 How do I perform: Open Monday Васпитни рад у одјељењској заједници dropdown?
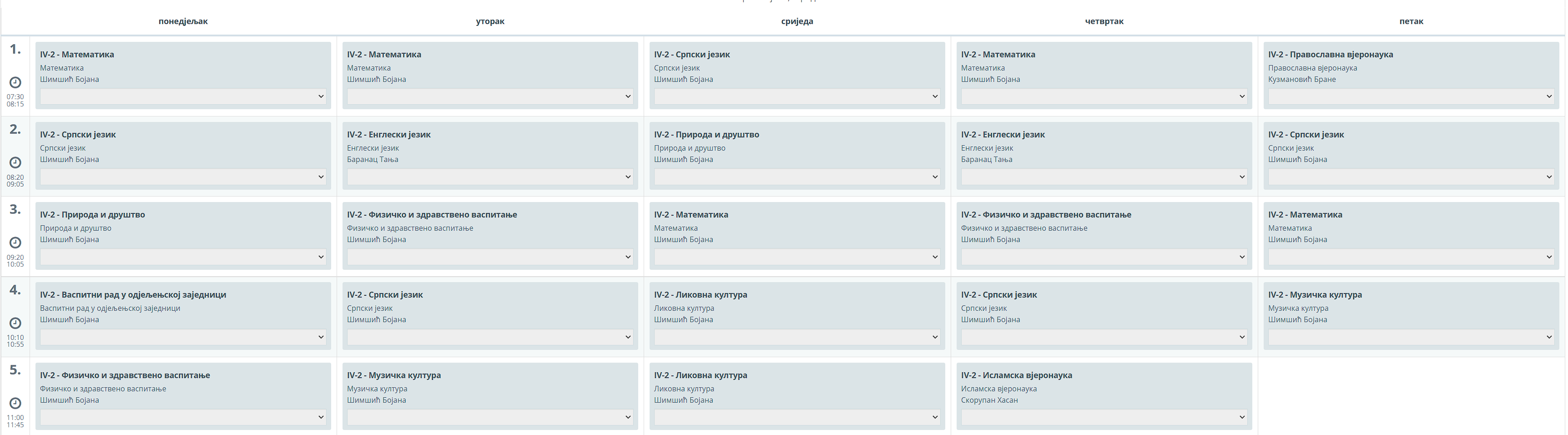tap(182, 337)
